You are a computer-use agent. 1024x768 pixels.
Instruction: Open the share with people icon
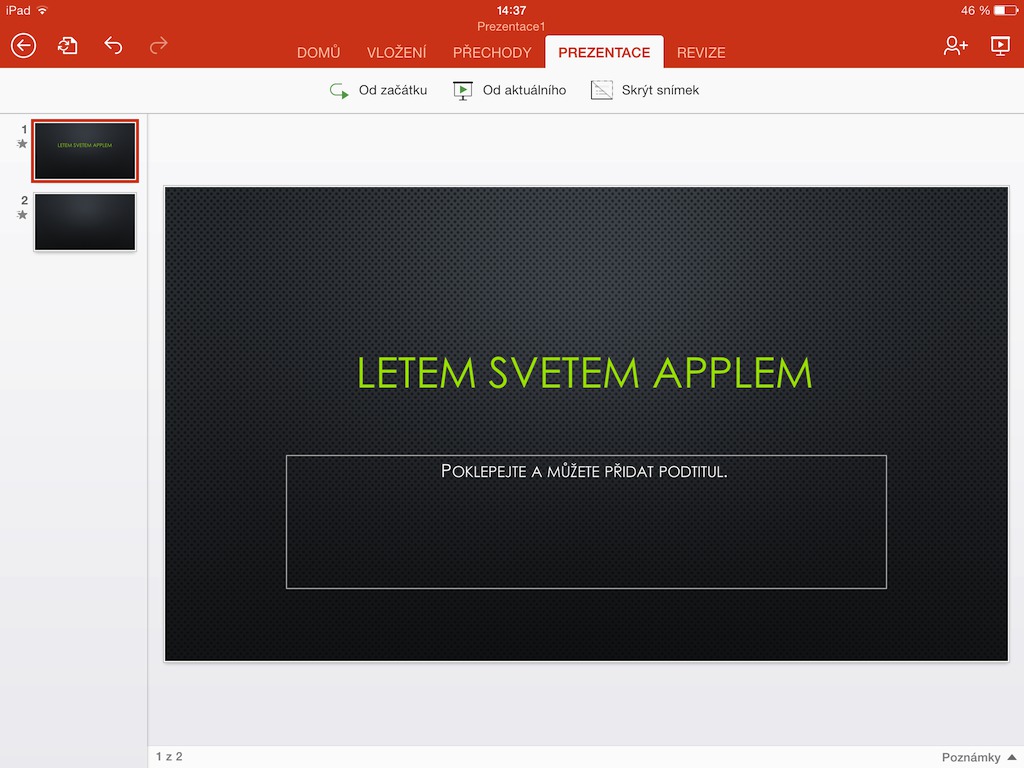pos(955,45)
